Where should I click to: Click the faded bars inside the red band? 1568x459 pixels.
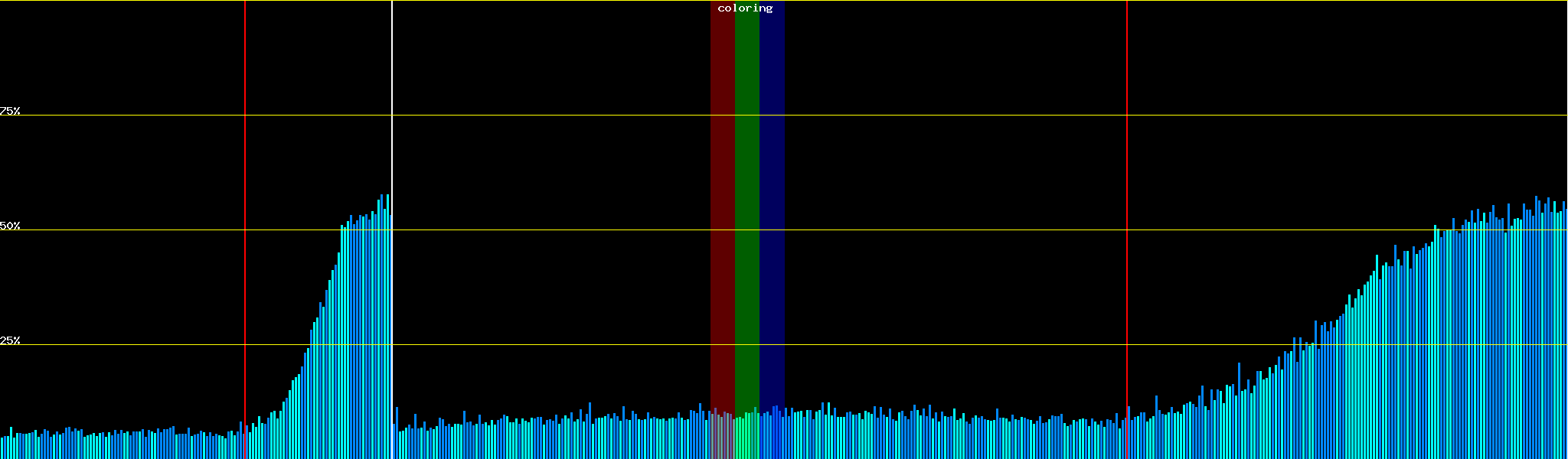(722, 438)
